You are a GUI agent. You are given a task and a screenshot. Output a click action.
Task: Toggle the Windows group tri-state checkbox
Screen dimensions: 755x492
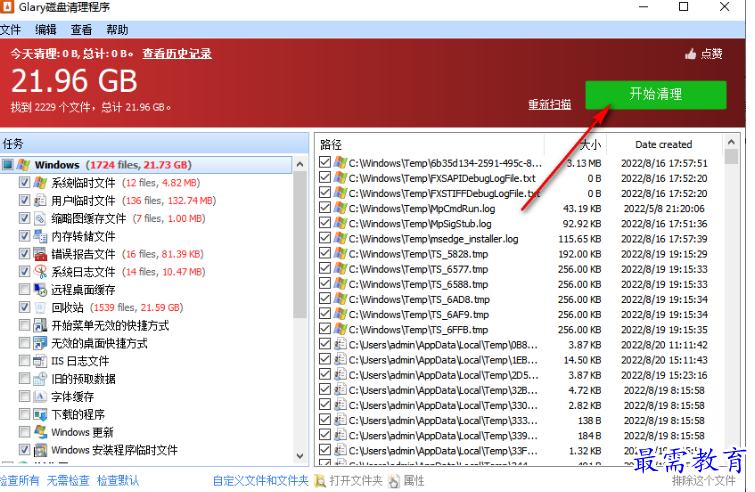pyautogui.click(x=7, y=165)
